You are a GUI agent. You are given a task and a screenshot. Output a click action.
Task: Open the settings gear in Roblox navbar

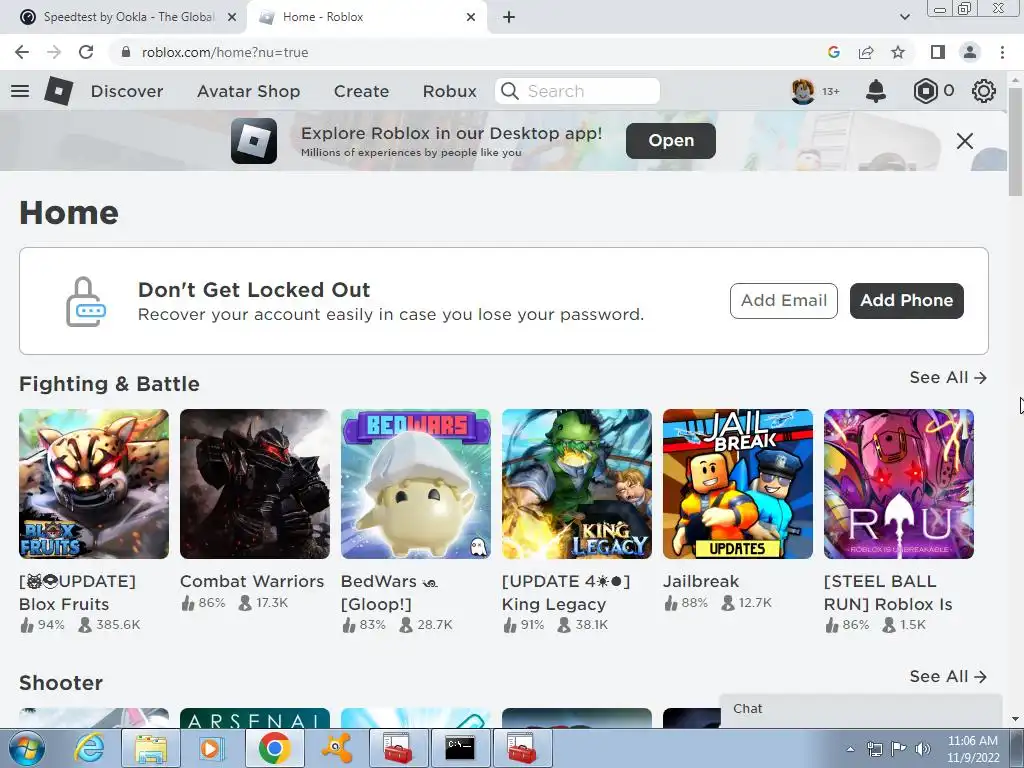click(x=984, y=91)
